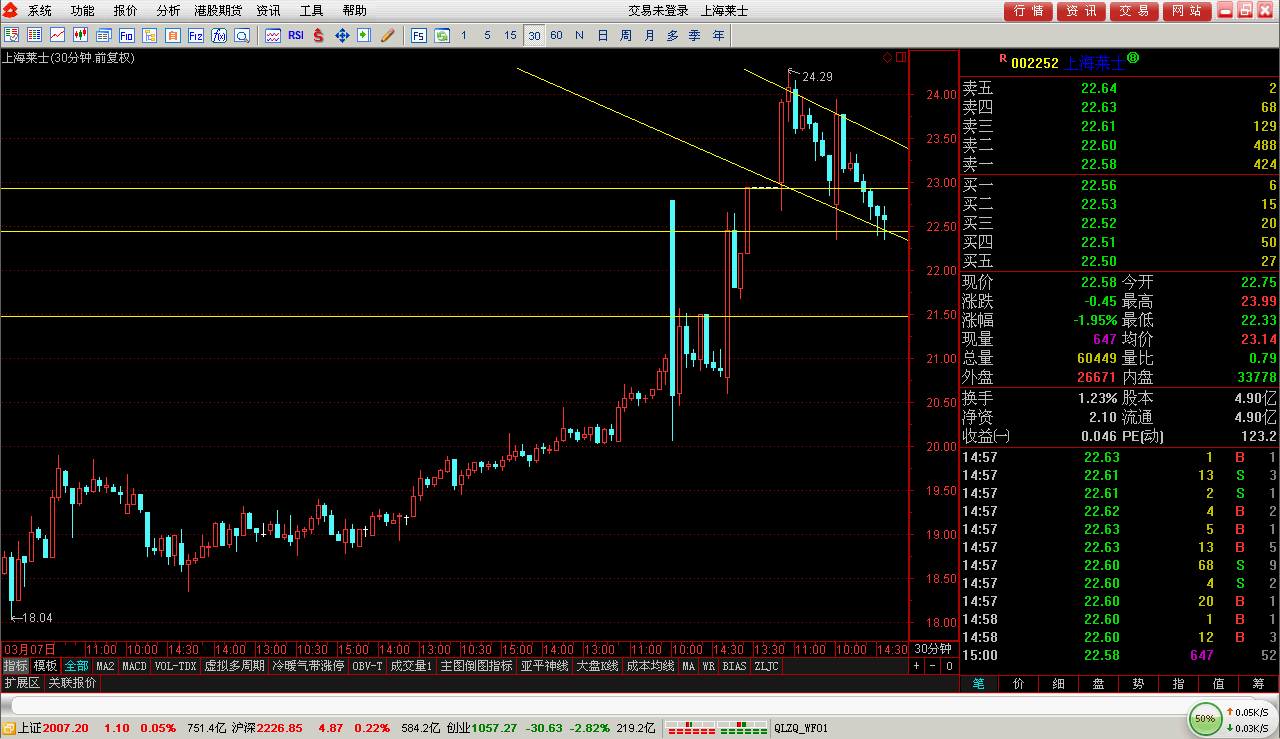This screenshot has width=1280, height=739.
Task: Open the 帮助 menu
Action: coord(355,11)
